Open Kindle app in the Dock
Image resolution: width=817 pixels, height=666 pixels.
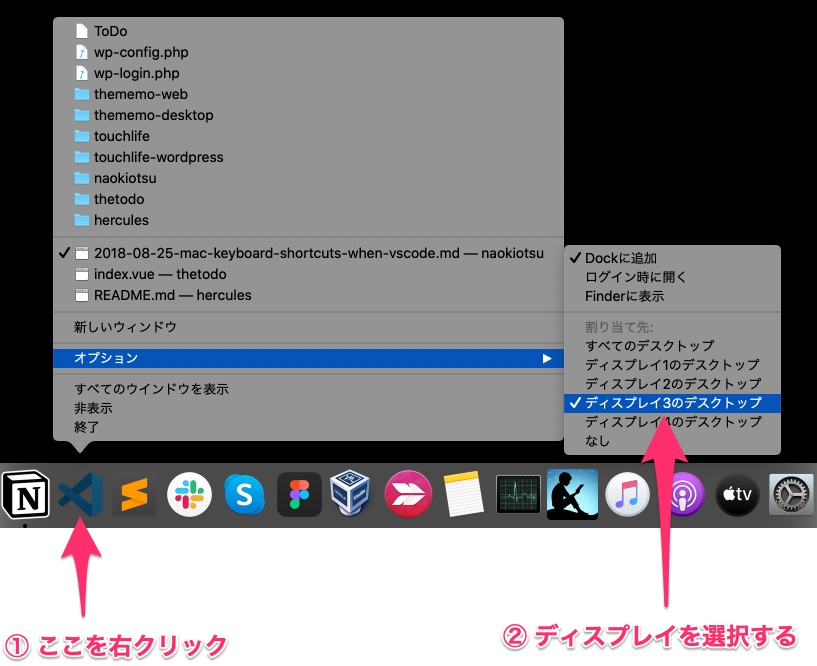[572, 494]
